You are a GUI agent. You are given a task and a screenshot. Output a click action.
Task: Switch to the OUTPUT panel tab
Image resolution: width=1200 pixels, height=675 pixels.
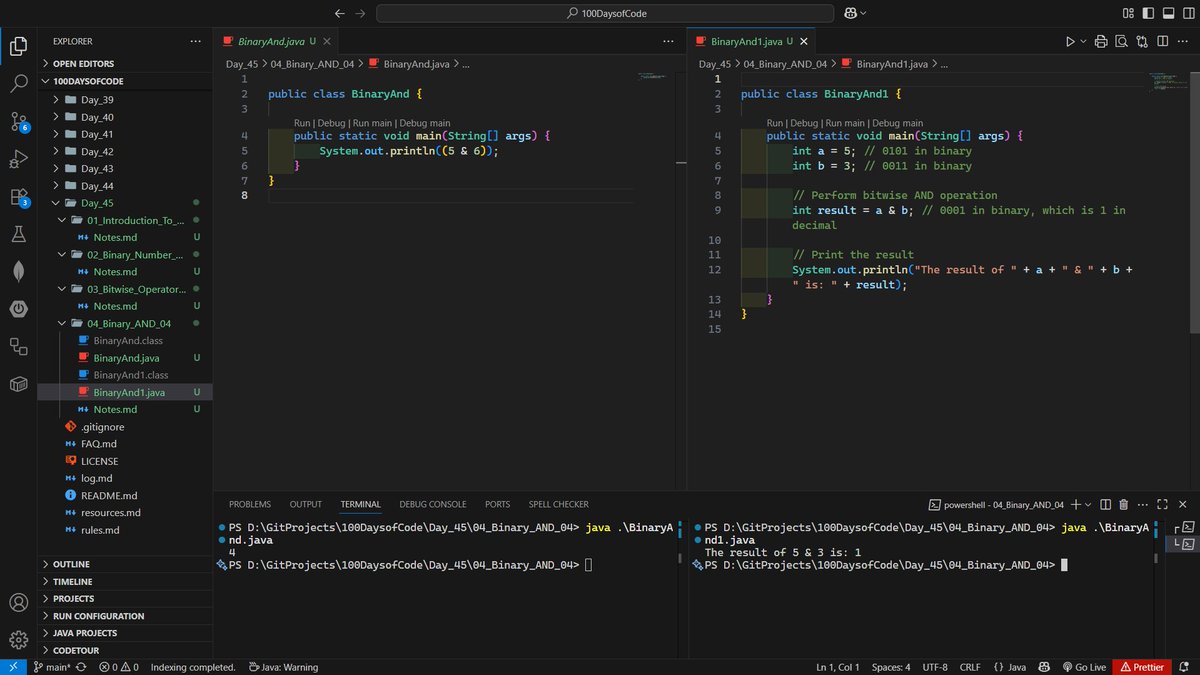click(x=306, y=504)
